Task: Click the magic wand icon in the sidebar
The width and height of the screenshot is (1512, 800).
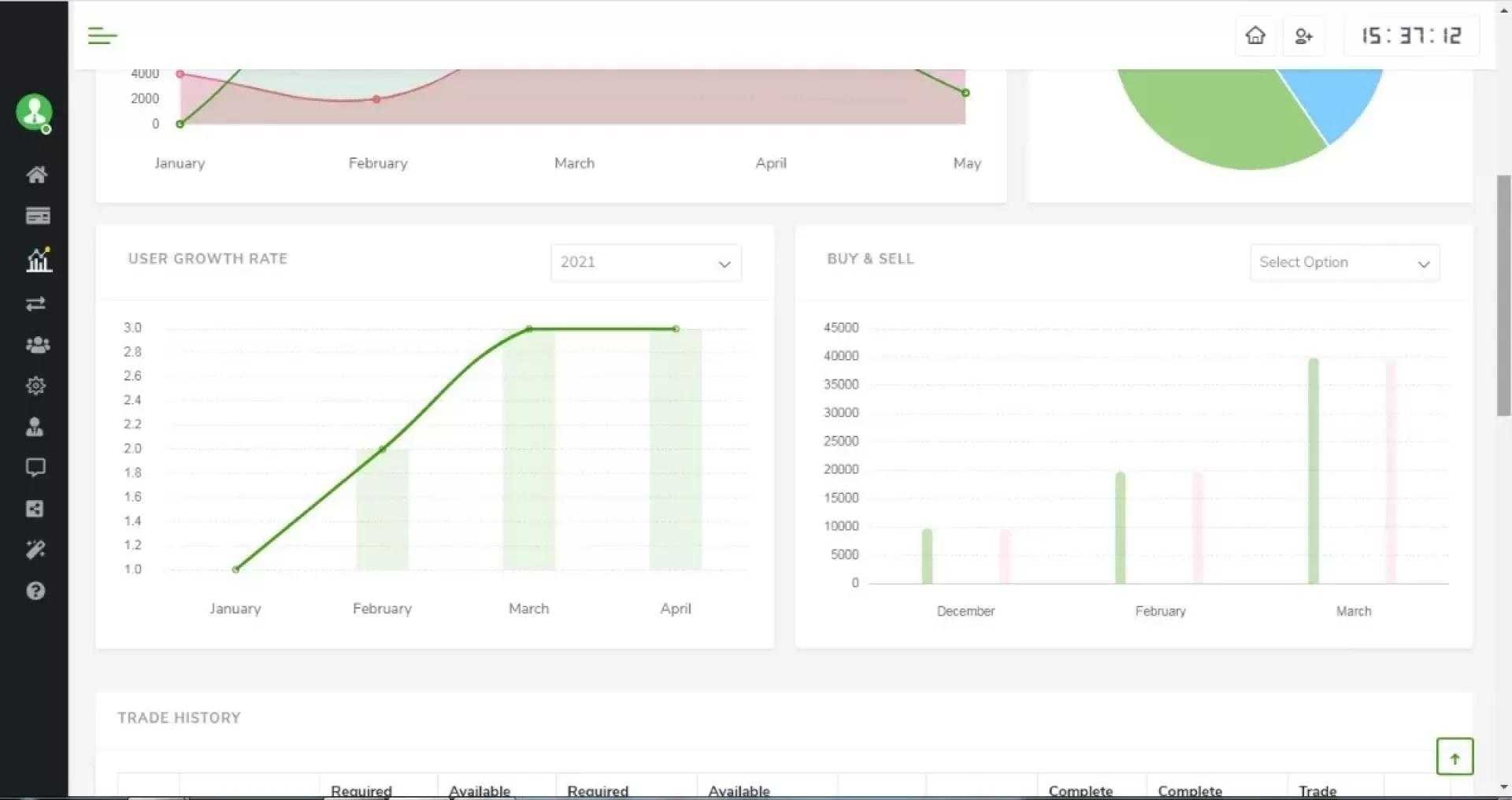Action: point(36,550)
